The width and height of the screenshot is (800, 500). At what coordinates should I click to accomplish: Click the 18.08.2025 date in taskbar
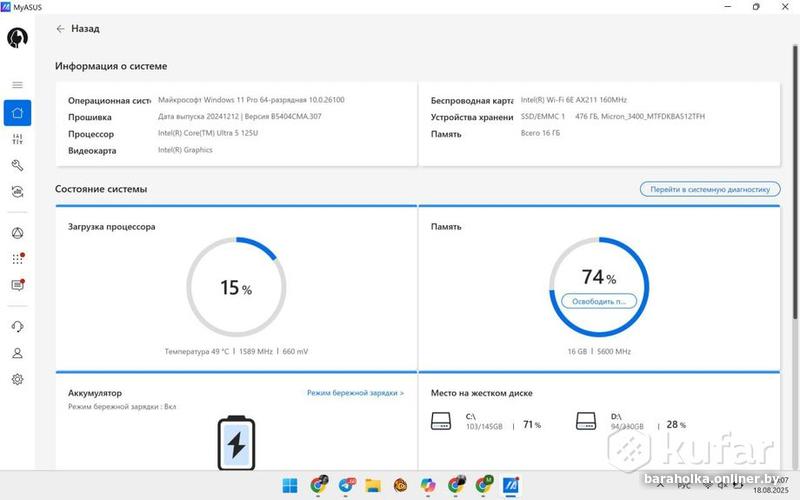pyautogui.click(x=771, y=490)
